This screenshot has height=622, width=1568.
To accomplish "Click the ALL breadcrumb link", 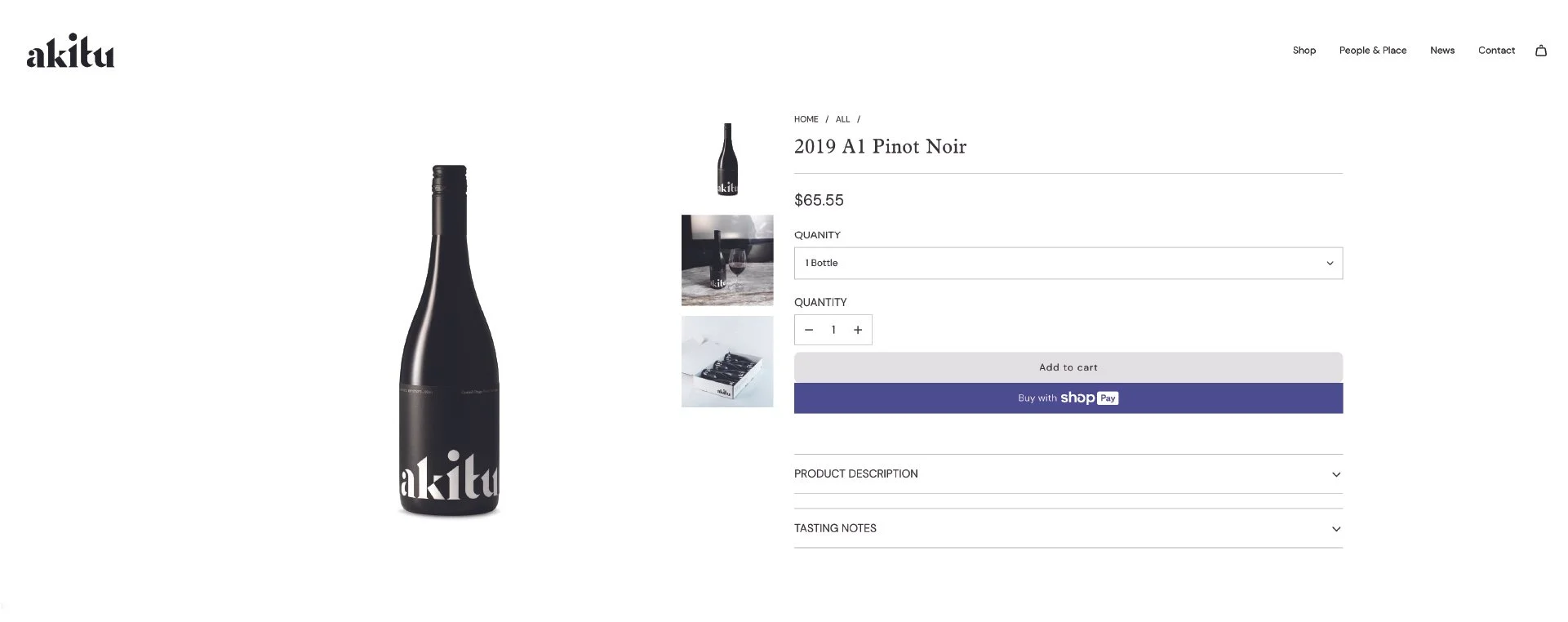I will 842,119.
